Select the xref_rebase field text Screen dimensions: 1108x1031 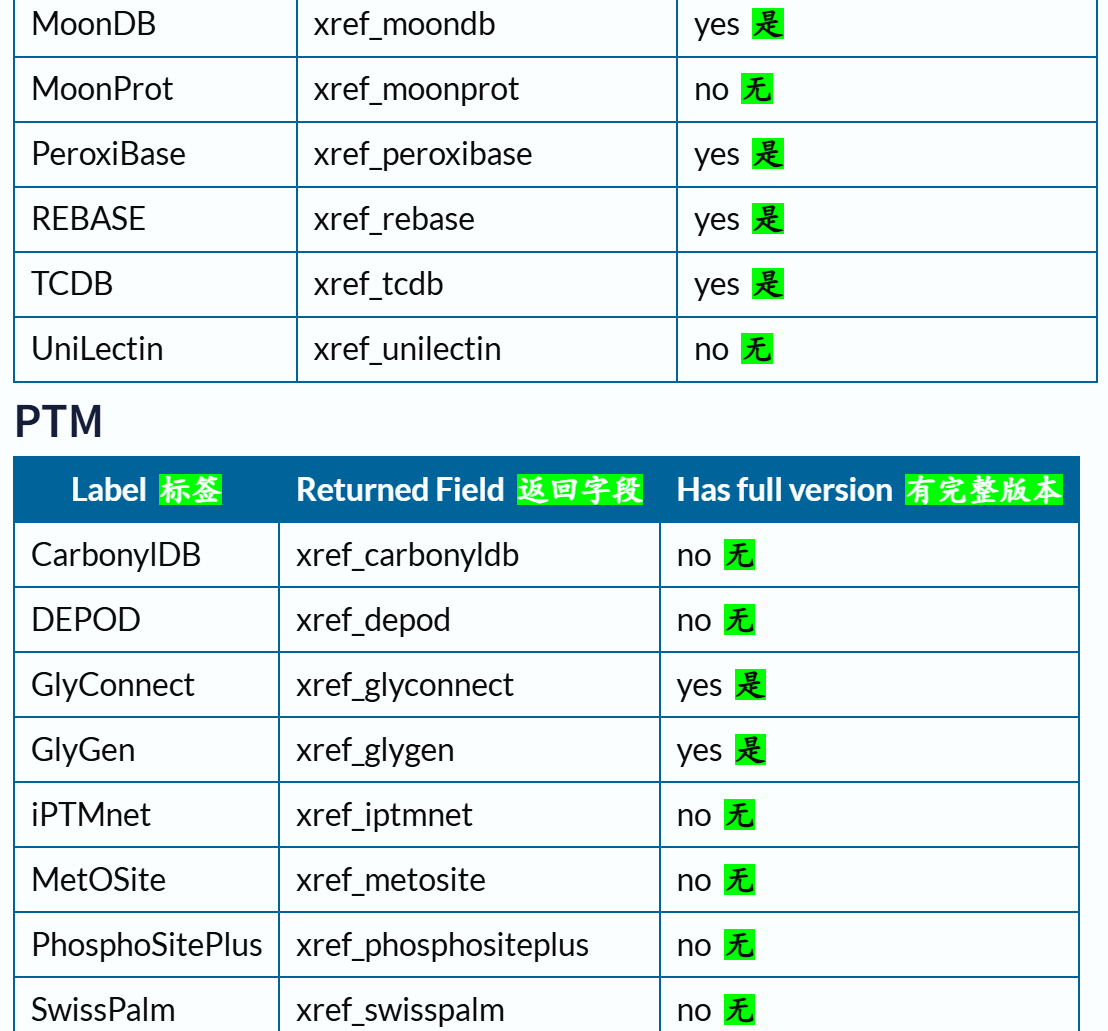coord(394,220)
